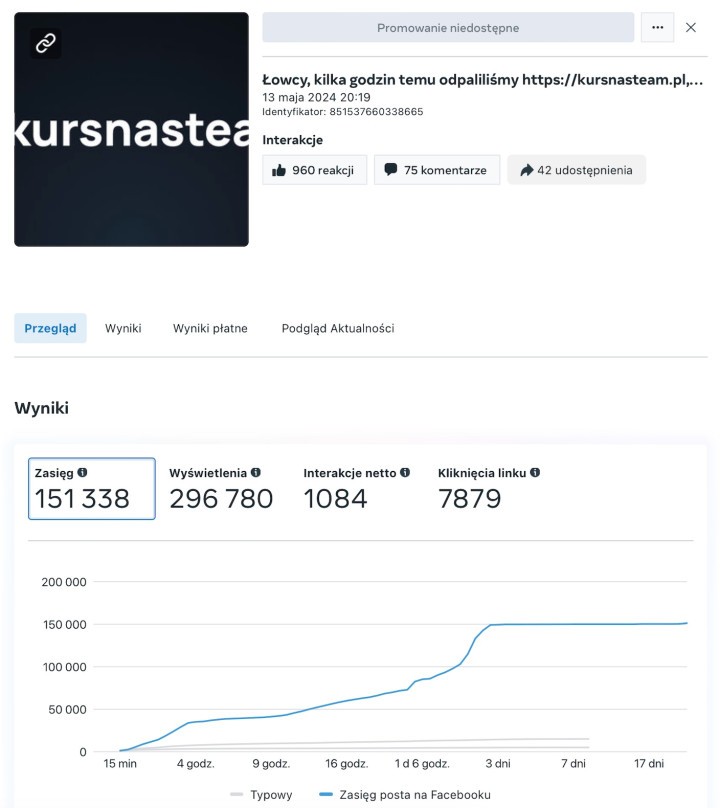This screenshot has height=808, width=720.
Task: Click the info icon beside Kliknięcia linku
Action: tap(535, 472)
